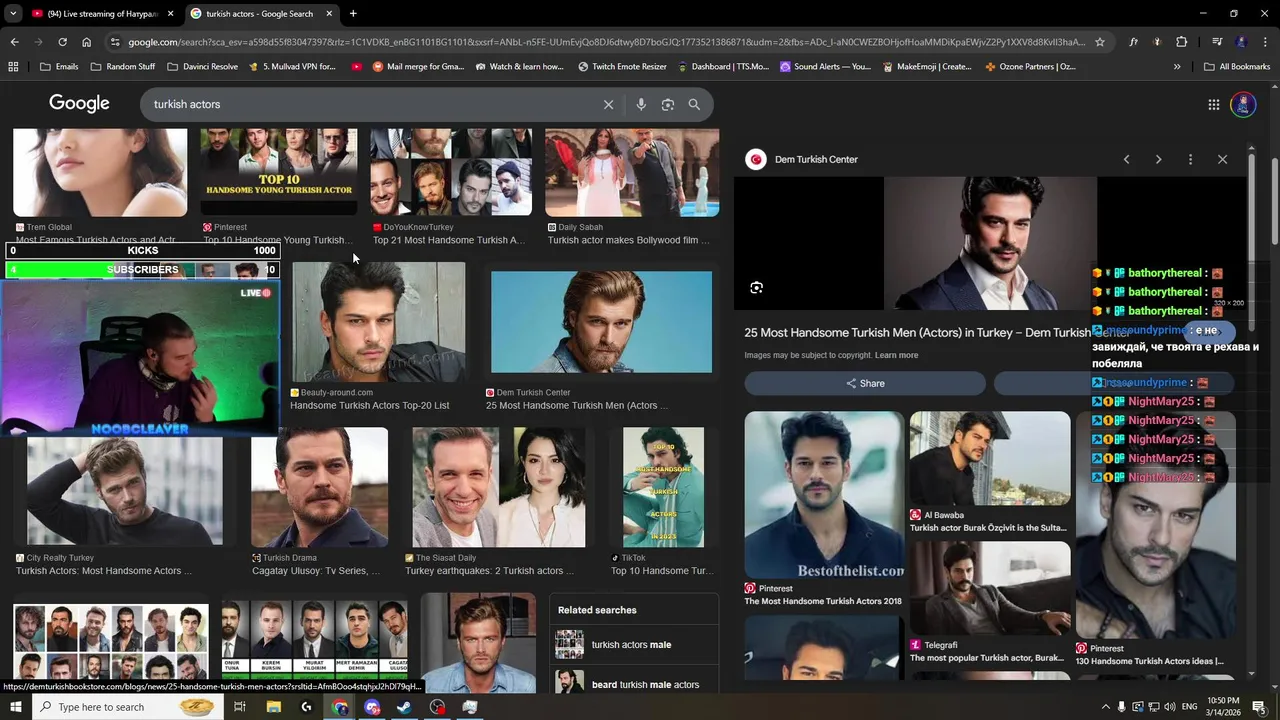Image resolution: width=1280 pixels, height=720 pixels.
Task: Click the page vertical scrollbar
Action: pos(1274,200)
